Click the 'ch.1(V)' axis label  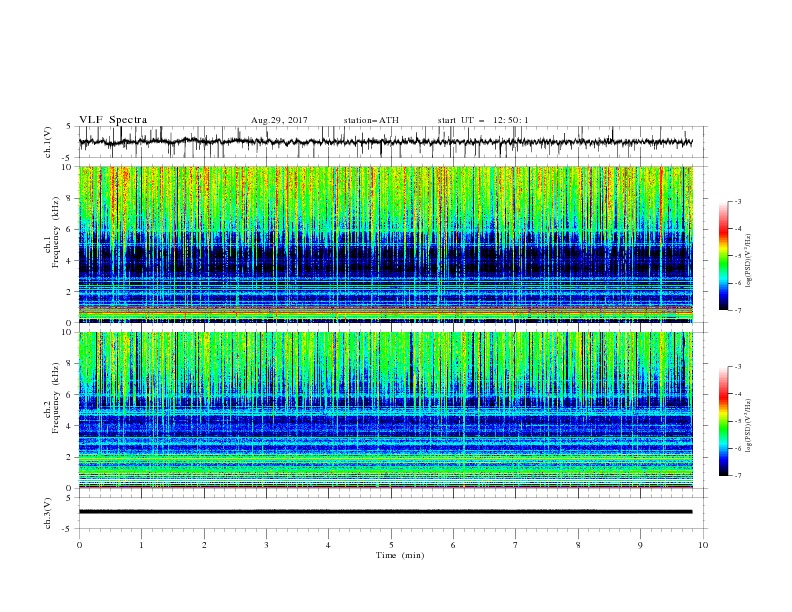[x=48, y=142]
